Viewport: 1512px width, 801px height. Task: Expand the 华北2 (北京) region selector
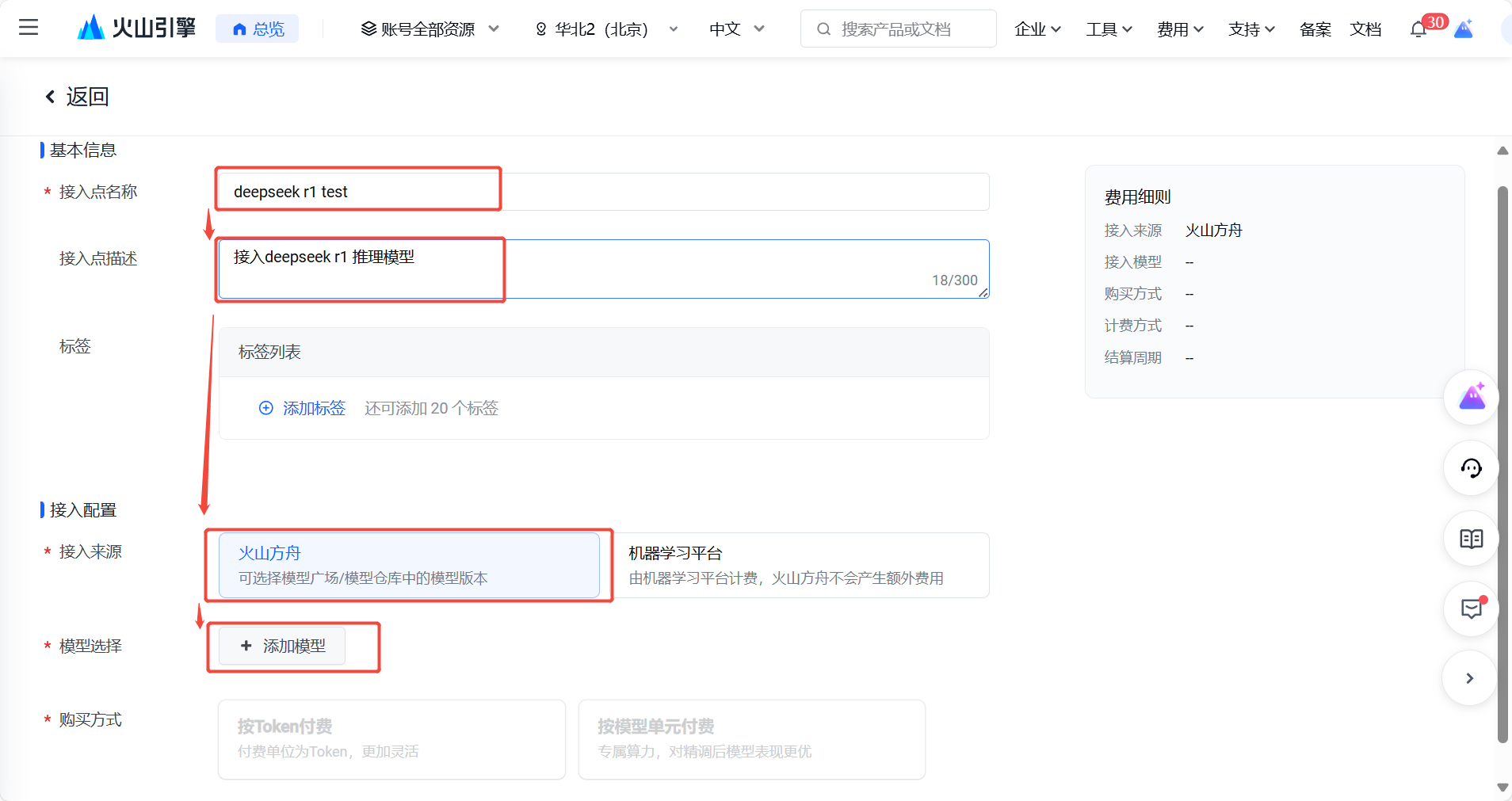607,29
